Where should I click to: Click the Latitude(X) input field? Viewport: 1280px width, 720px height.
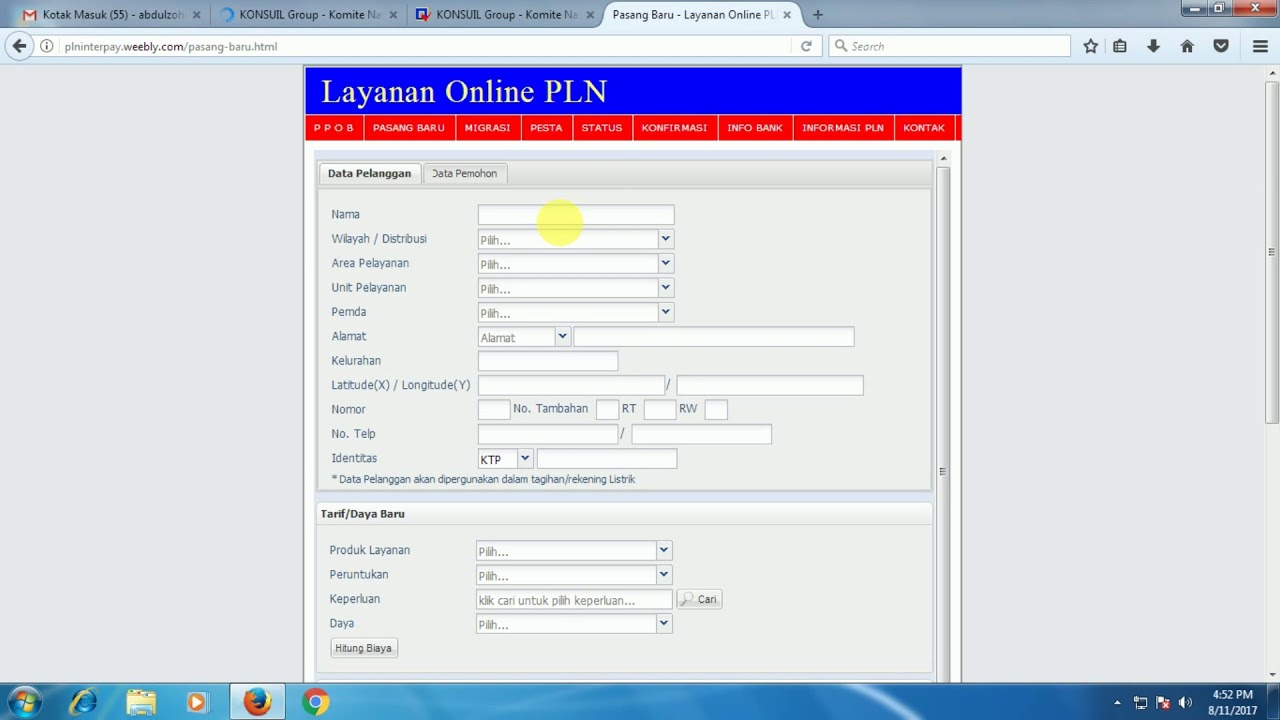(571, 385)
